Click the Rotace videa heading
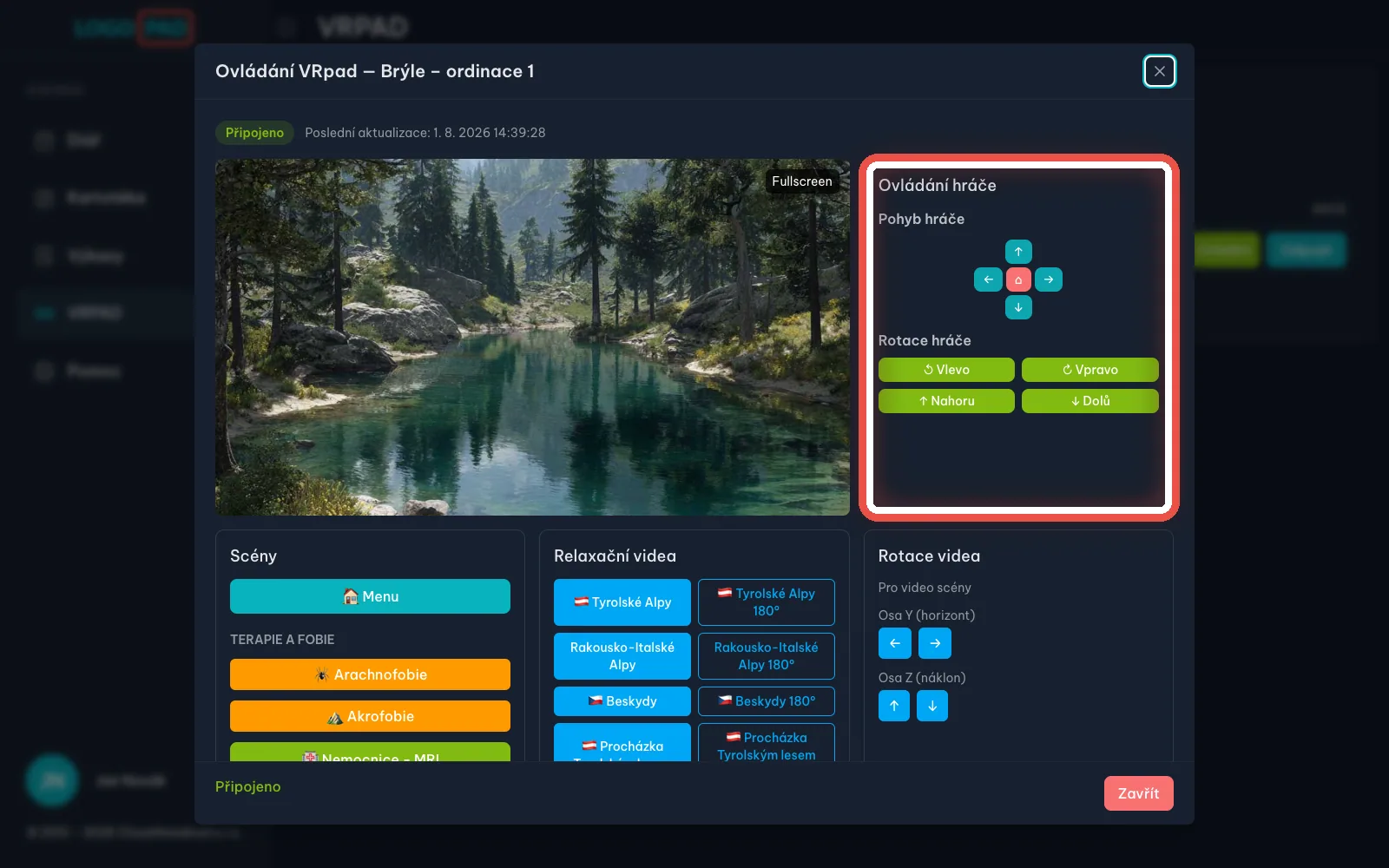The width and height of the screenshot is (1389, 868). (929, 556)
